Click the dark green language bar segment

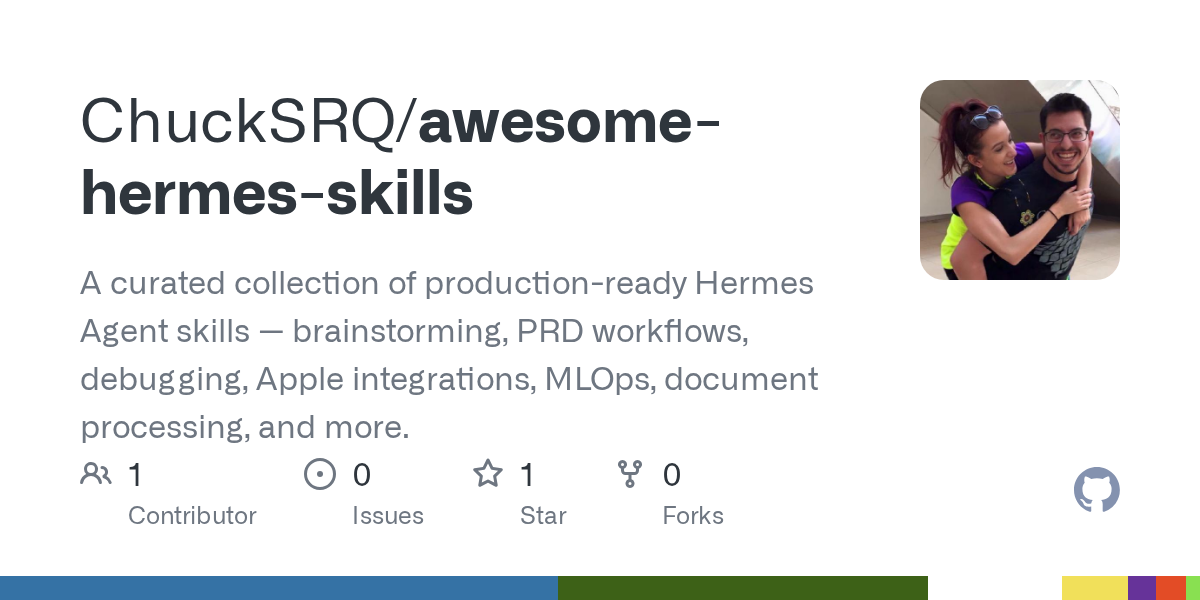[742, 588]
